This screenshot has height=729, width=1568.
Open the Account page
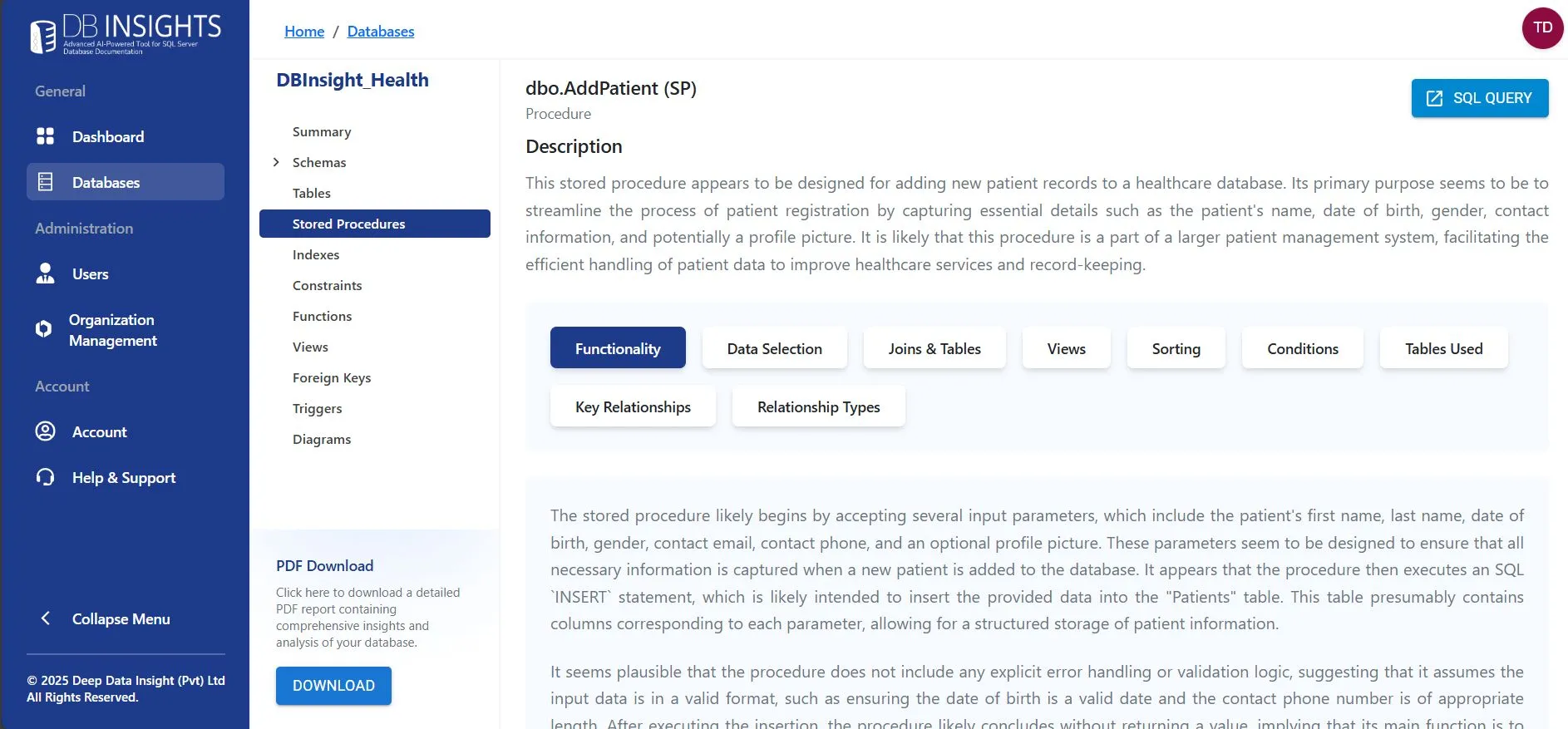[126, 431]
